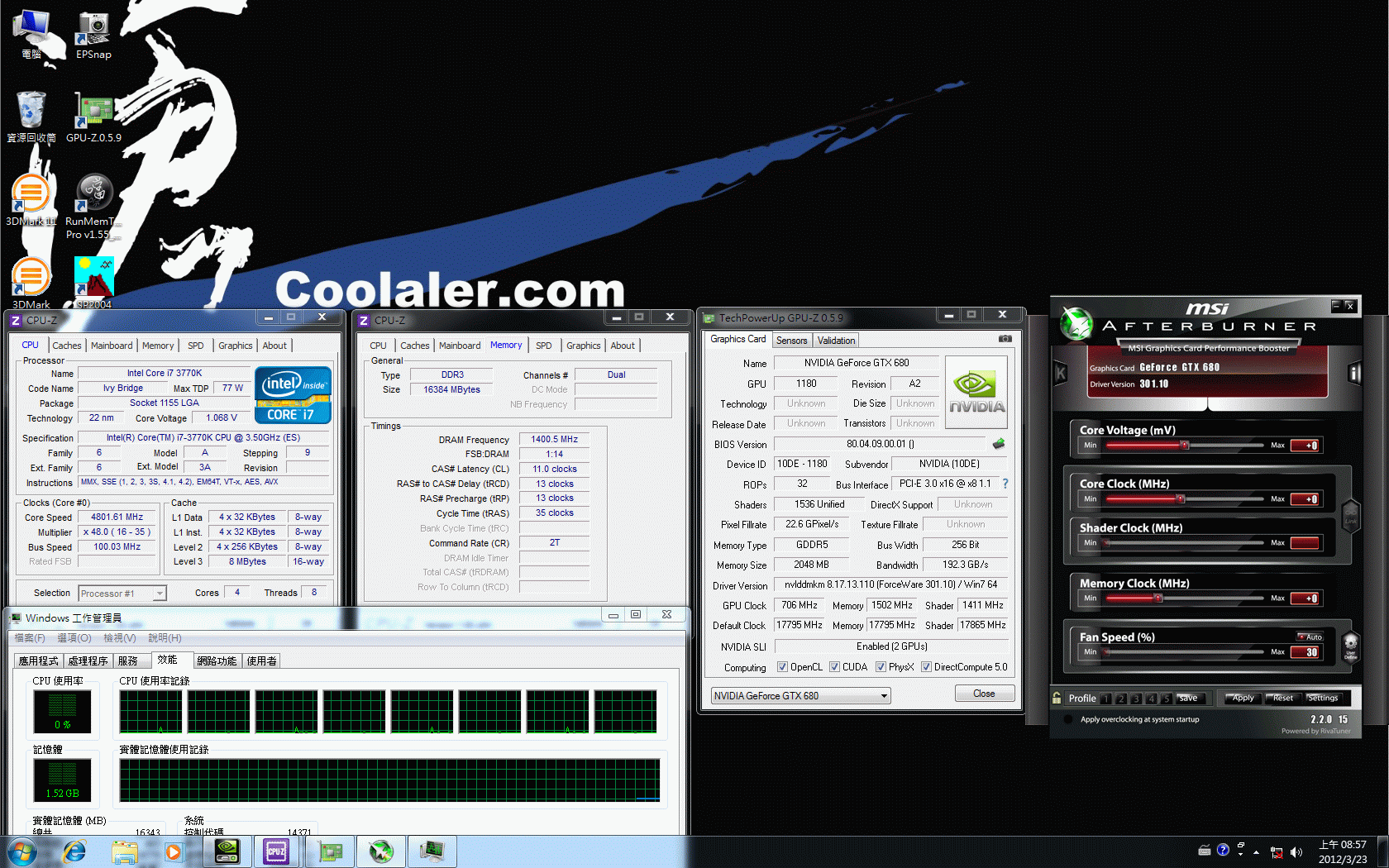The height and width of the screenshot is (868, 1389).
Task: Launch Internet Explorer from taskbar
Action: pos(74,851)
